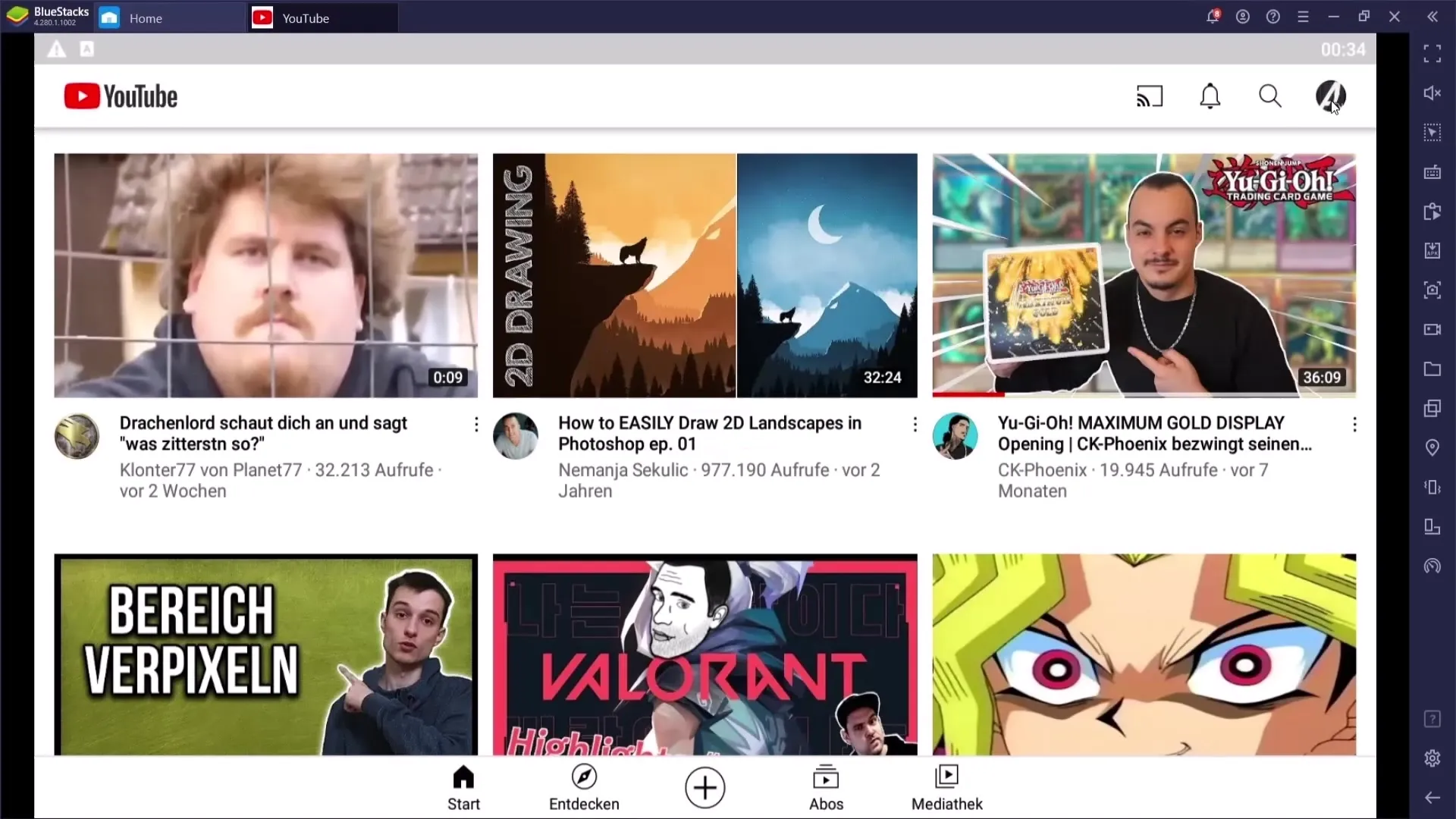Image resolution: width=1456 pixels, height=819 pixels.
Task: Click the cursor lock sidebar icon
Action: click(1432, 133)
